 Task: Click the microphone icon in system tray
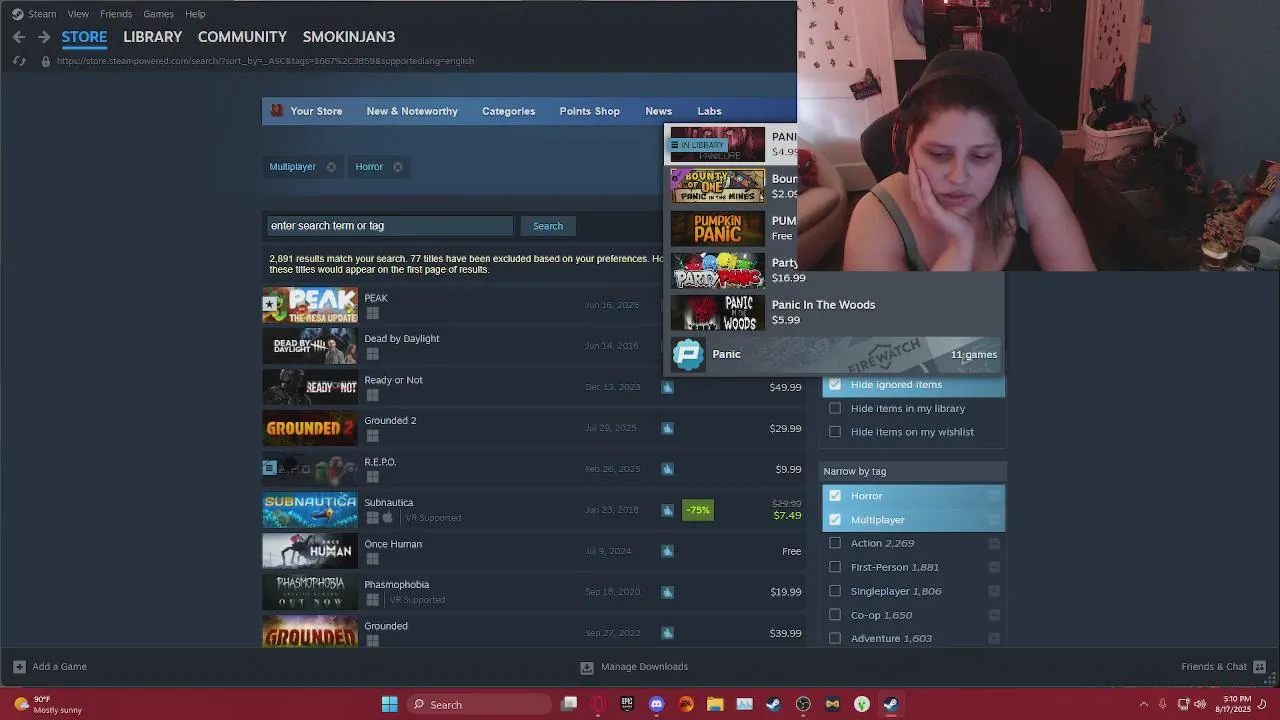point(1165,704)
